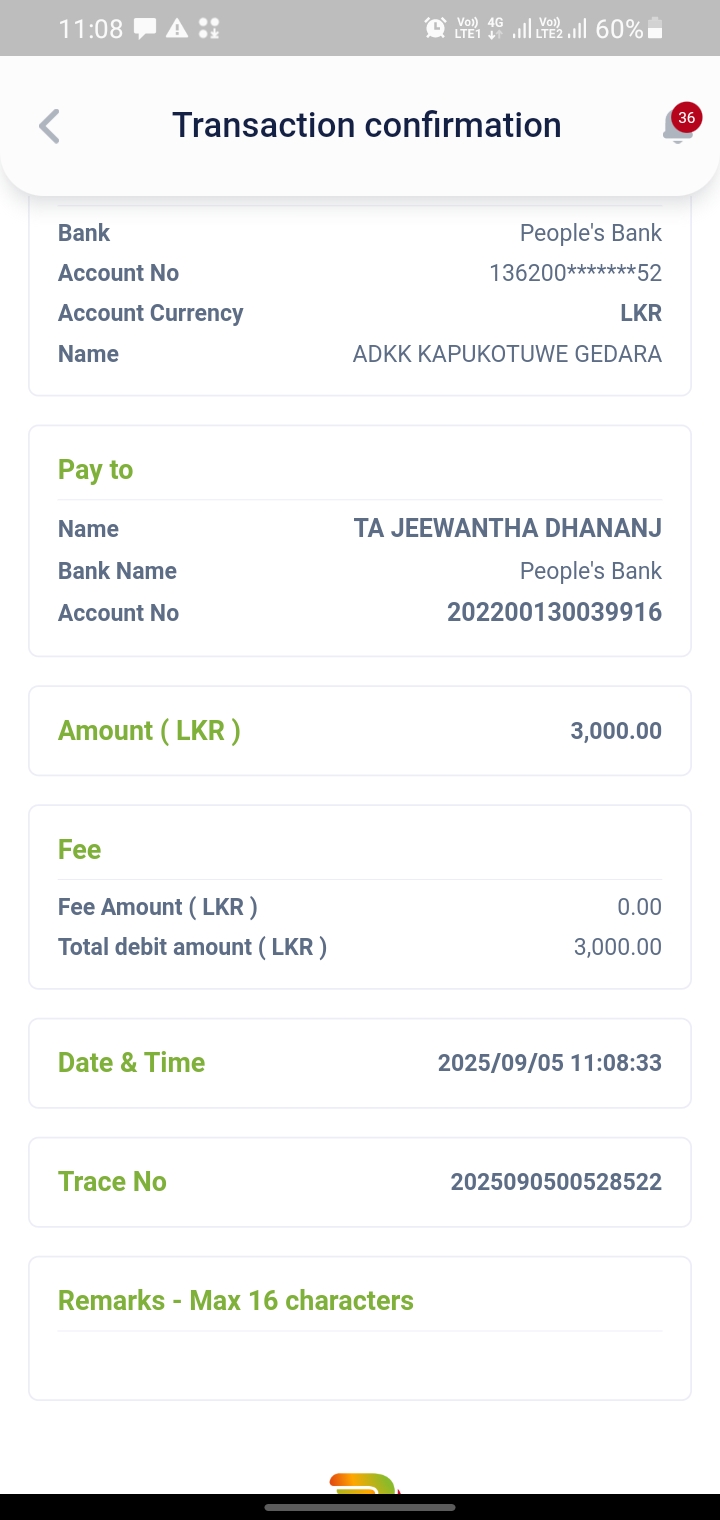720x1520 pixels.
Task: Tap the Amount (LKR) value 3,000.00
Action: click(616, 731)
